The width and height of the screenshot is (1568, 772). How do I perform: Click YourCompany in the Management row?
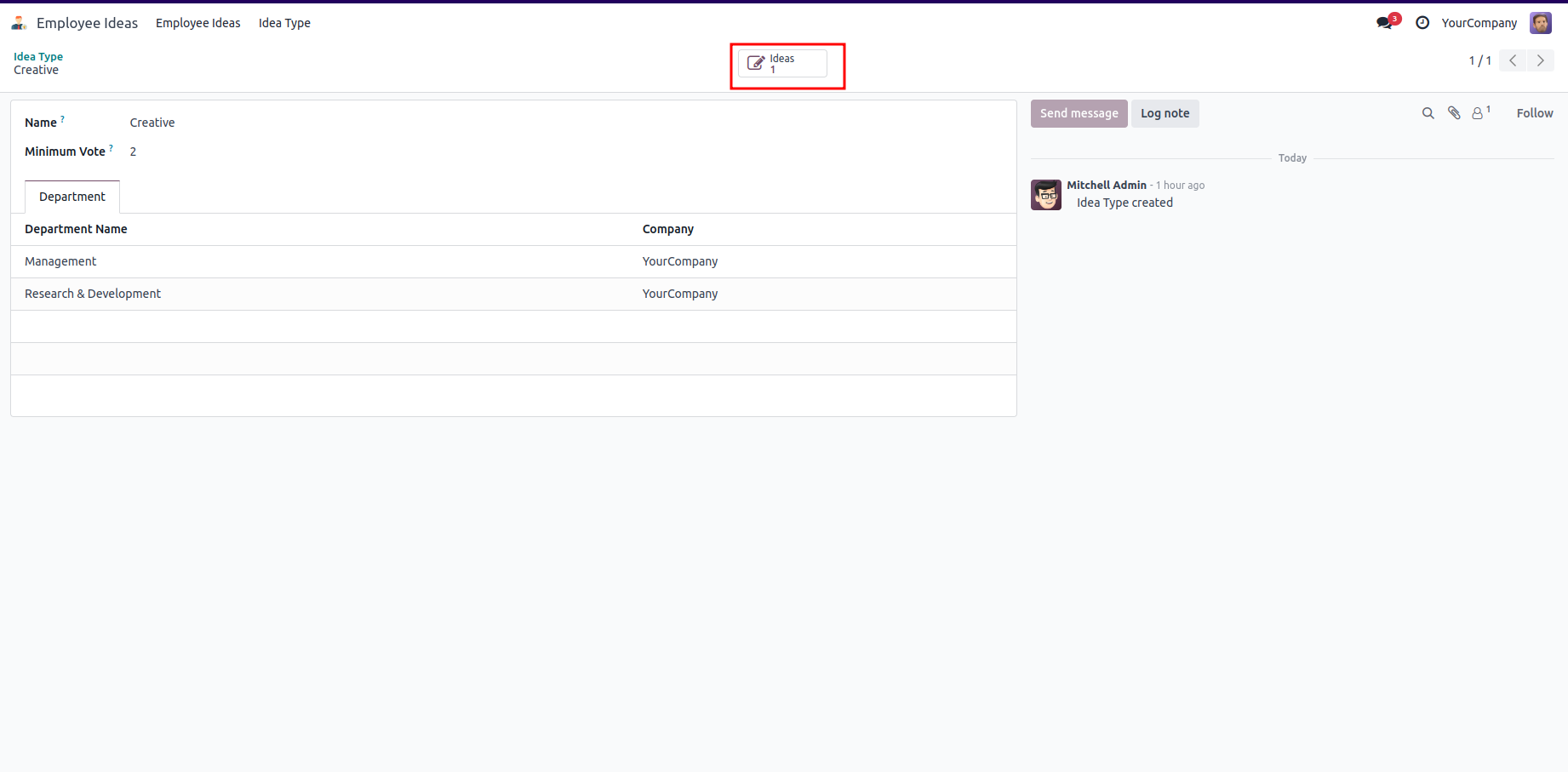[680, 261]
